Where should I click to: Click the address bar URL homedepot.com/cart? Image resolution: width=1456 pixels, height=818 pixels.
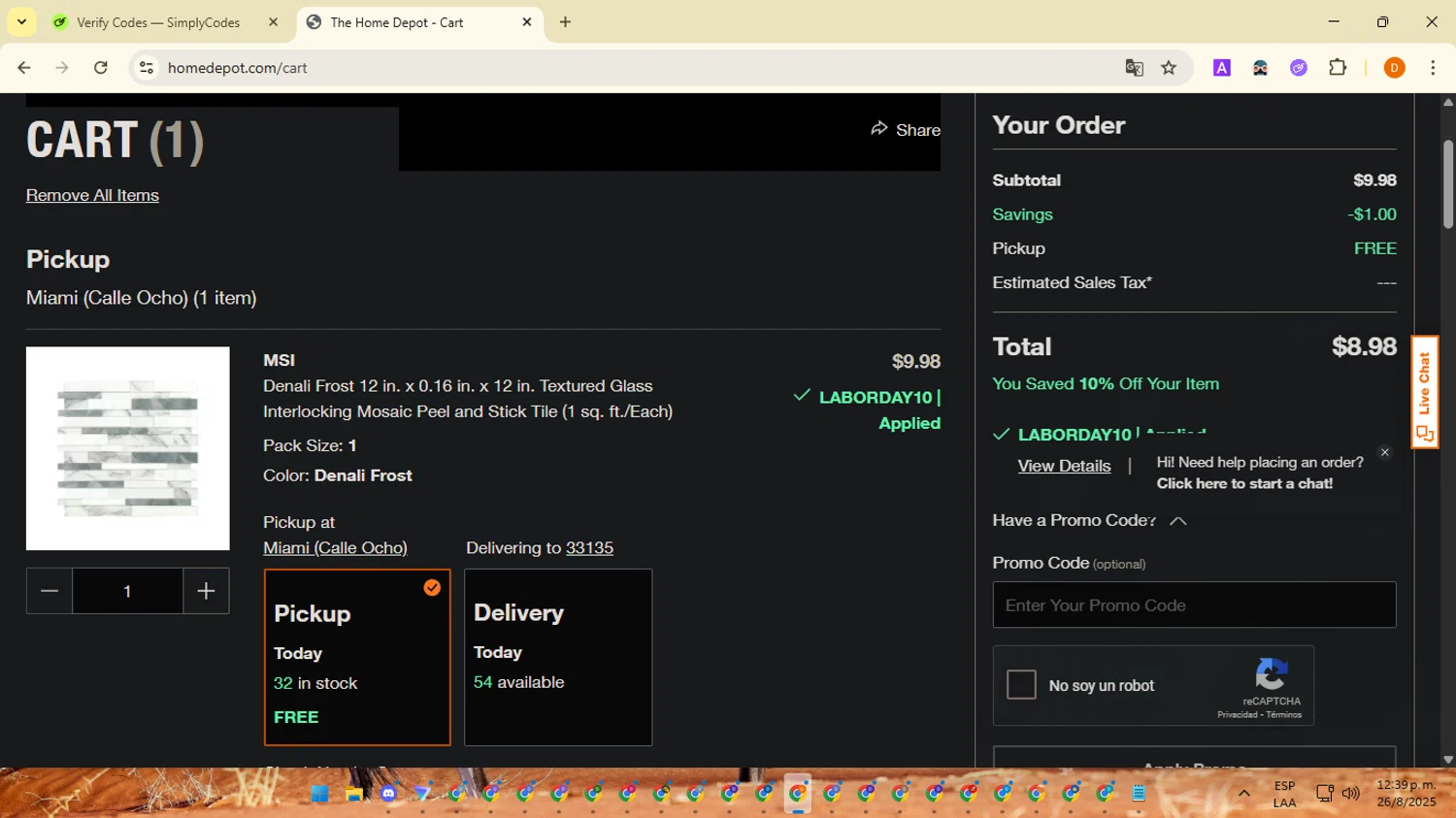coord(237,68)
